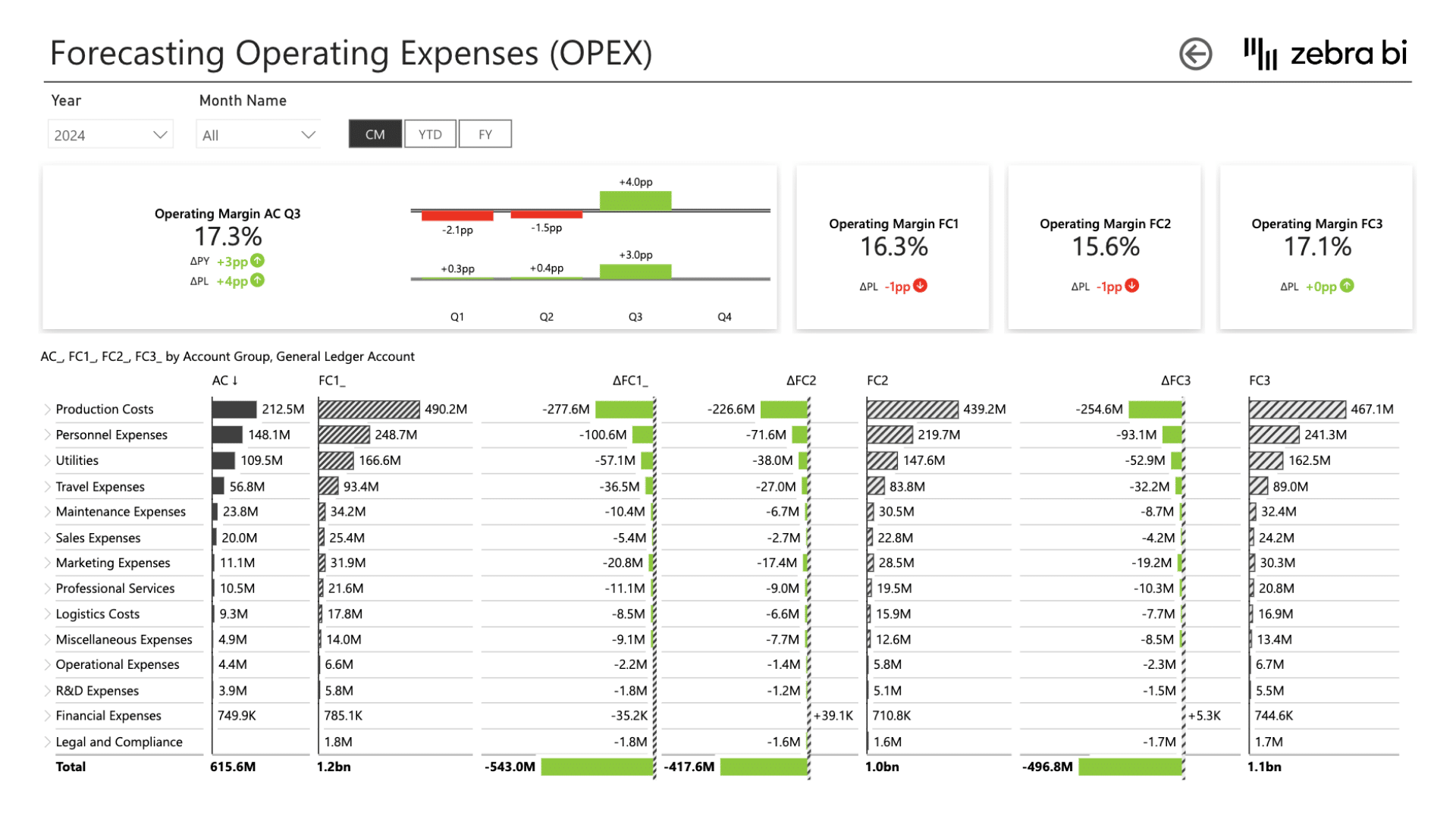Click the green Q3 +4.0pp bar
Screen dimensions: 1456x819
635,200
